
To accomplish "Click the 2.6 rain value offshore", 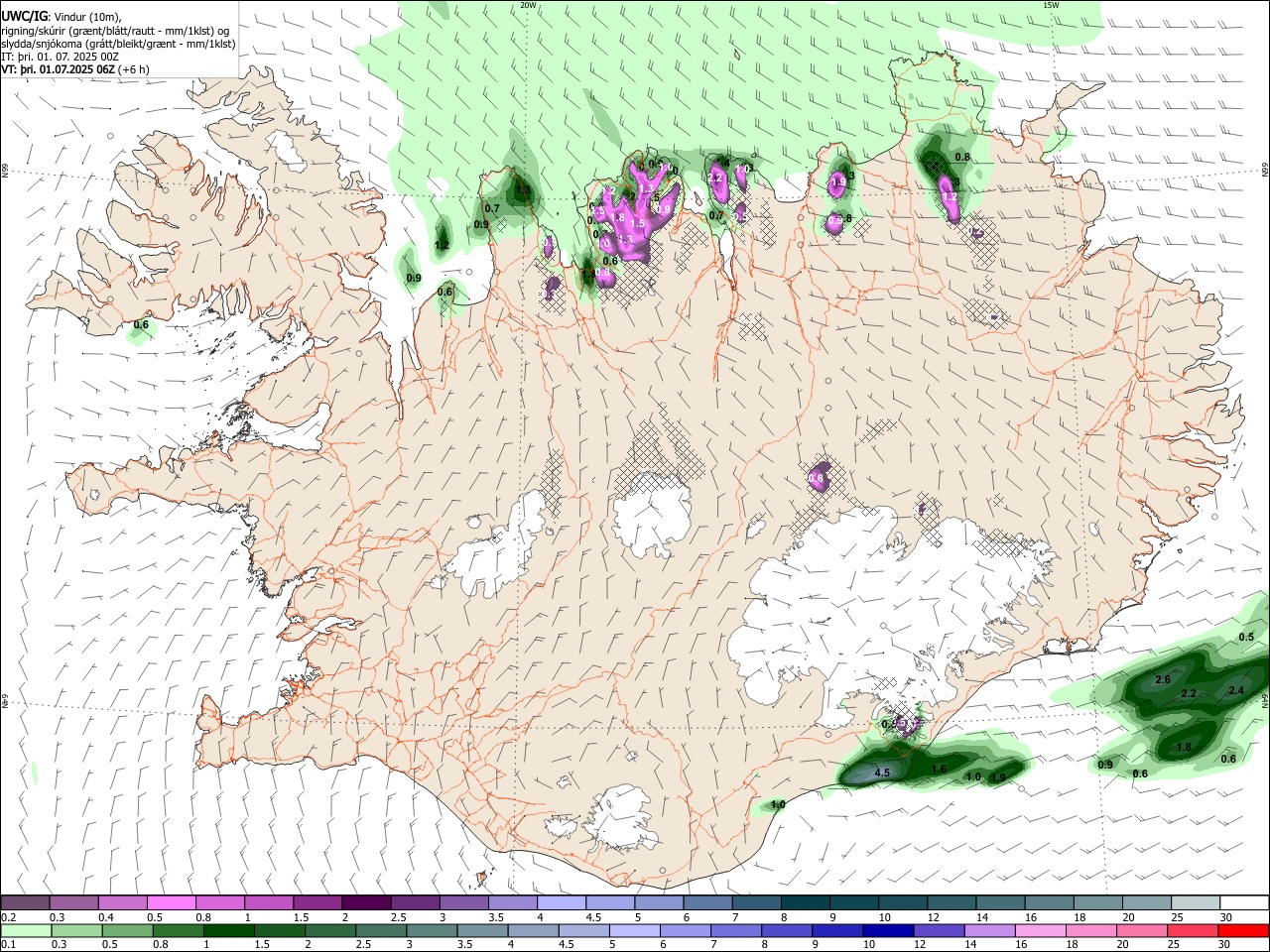I will (x=1164, y=679).
